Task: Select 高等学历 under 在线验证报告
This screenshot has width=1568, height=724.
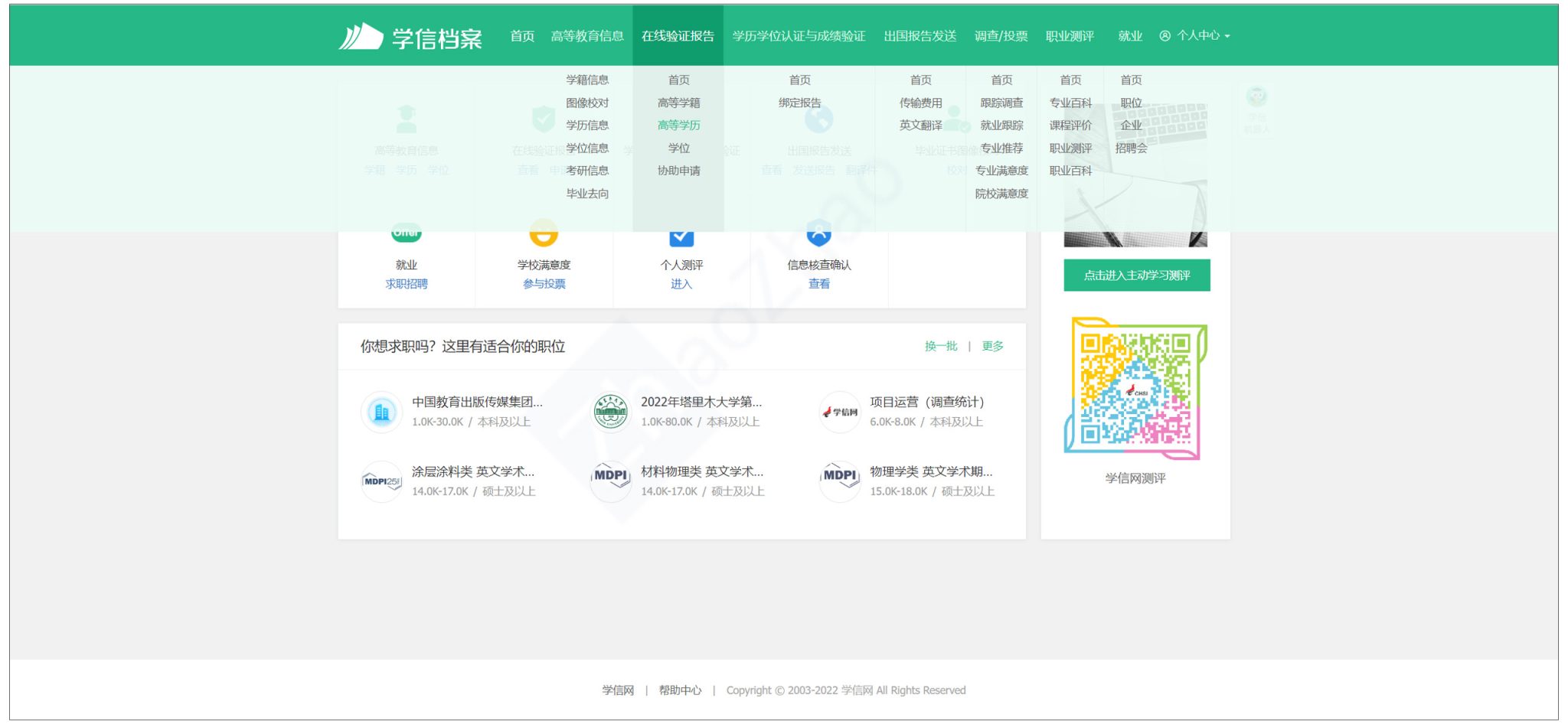Action: [680, 125]
